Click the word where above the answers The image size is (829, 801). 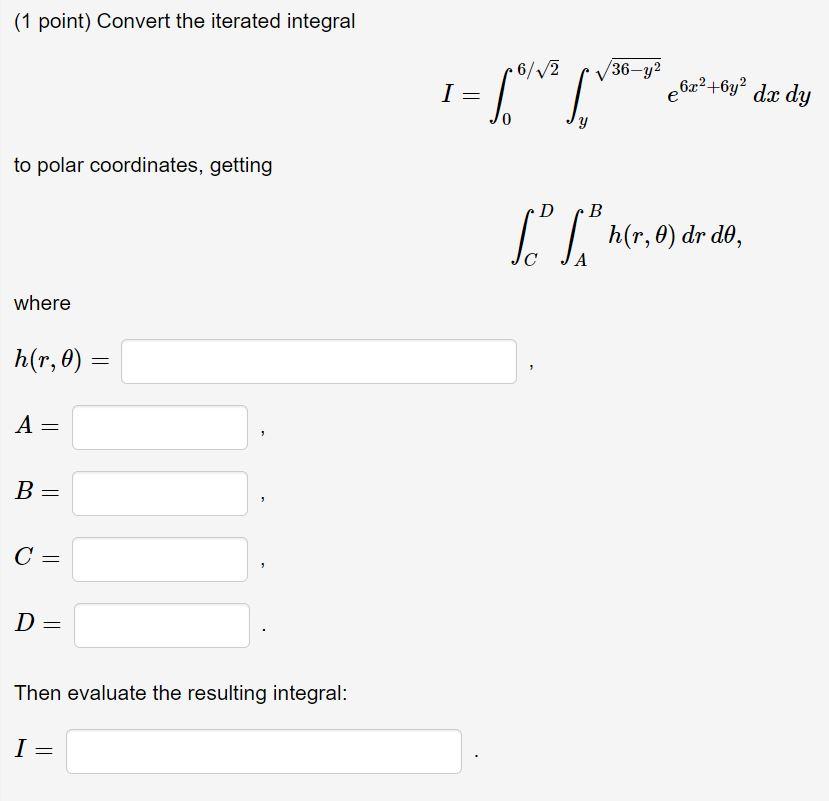tap(41, 303)
